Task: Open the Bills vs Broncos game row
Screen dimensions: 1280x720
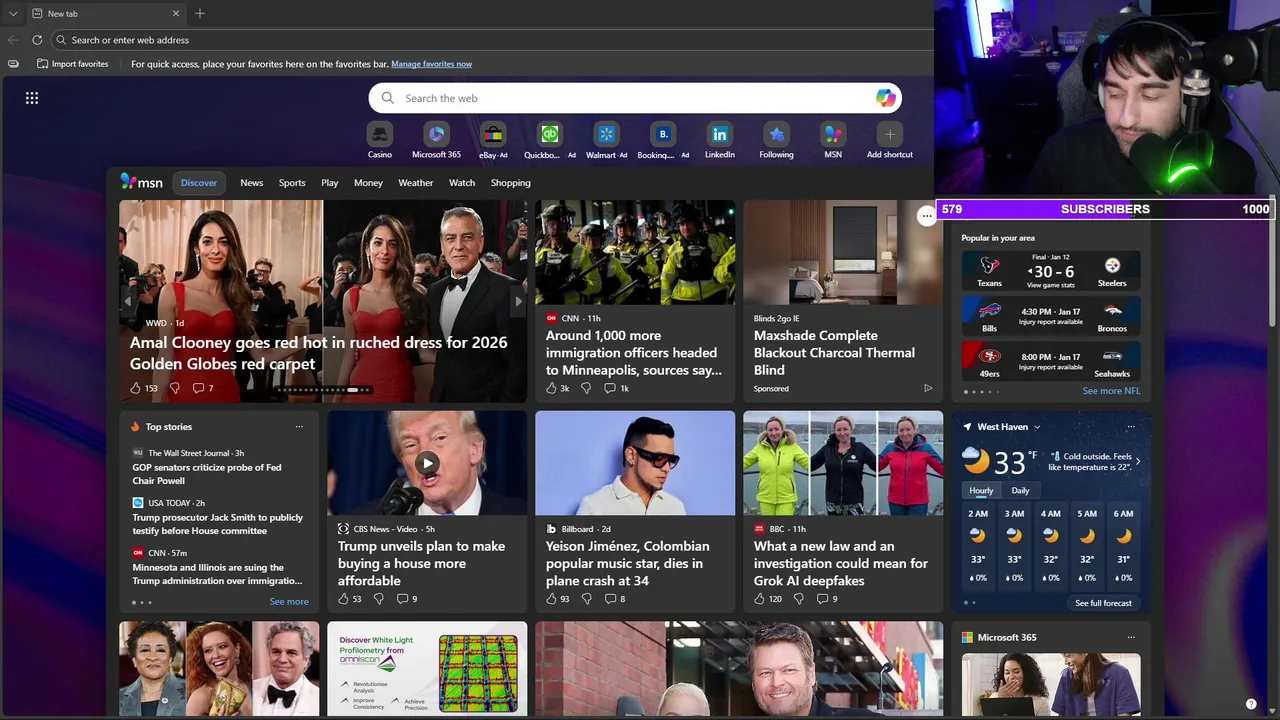Action: 1051,315
